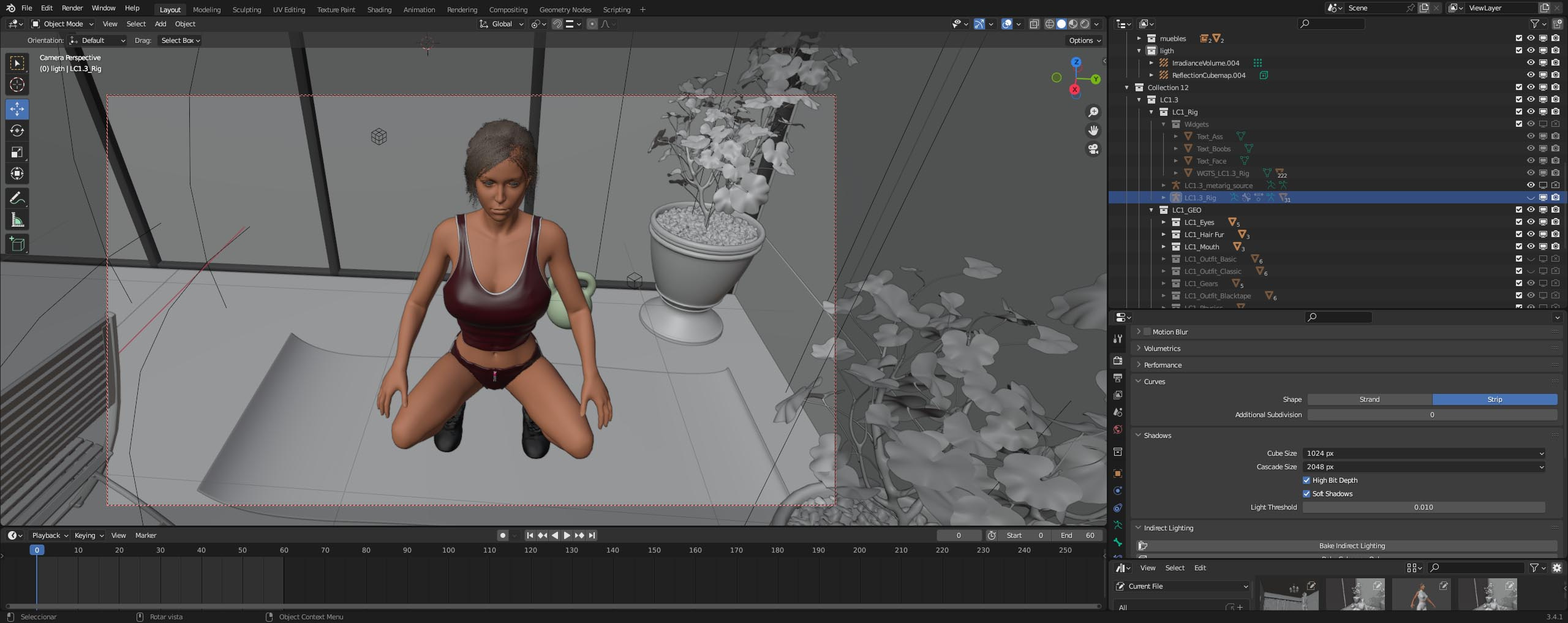Play the animation forward

click(x=567, y=535)
